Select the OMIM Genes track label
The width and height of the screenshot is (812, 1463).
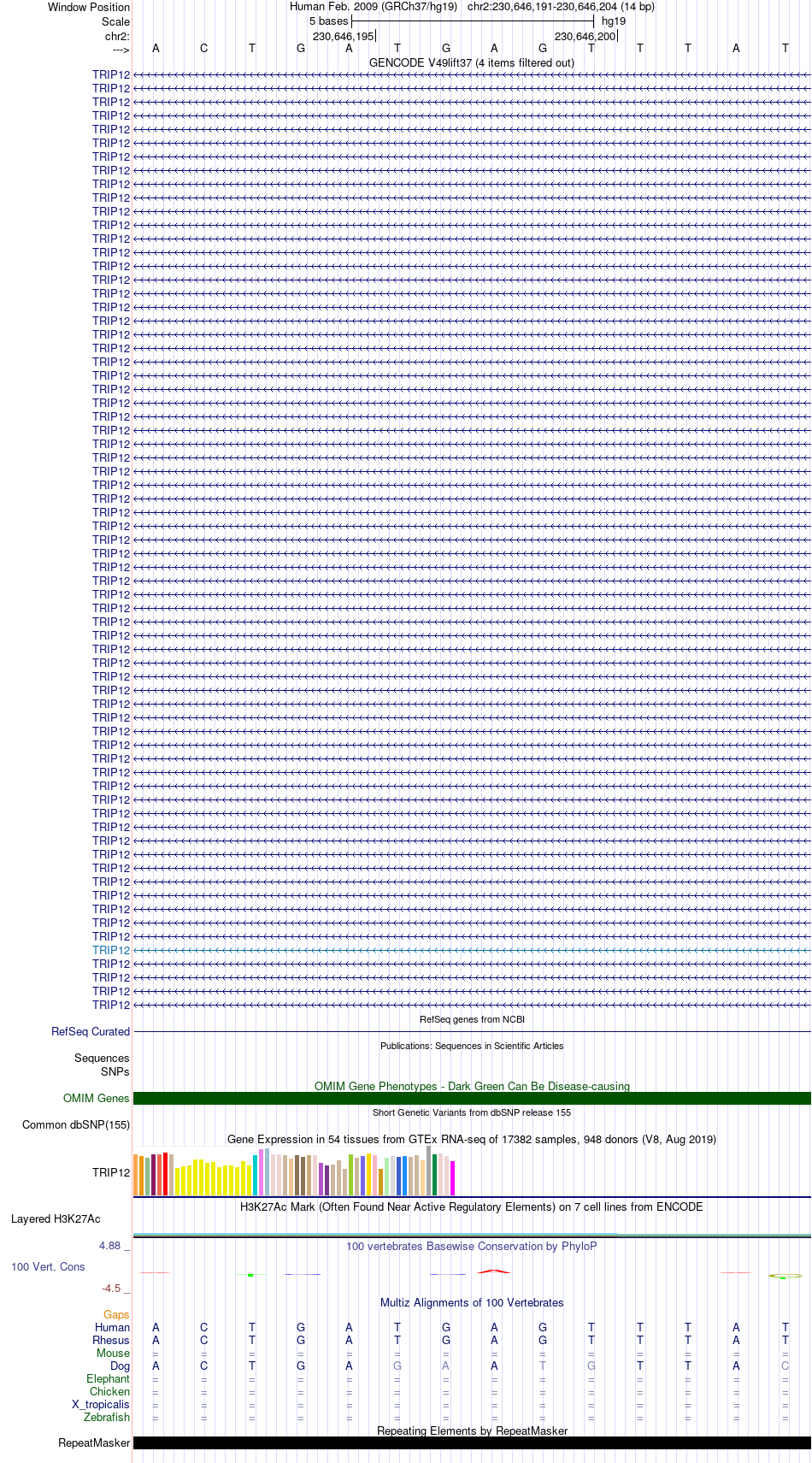click(97, 1098)
